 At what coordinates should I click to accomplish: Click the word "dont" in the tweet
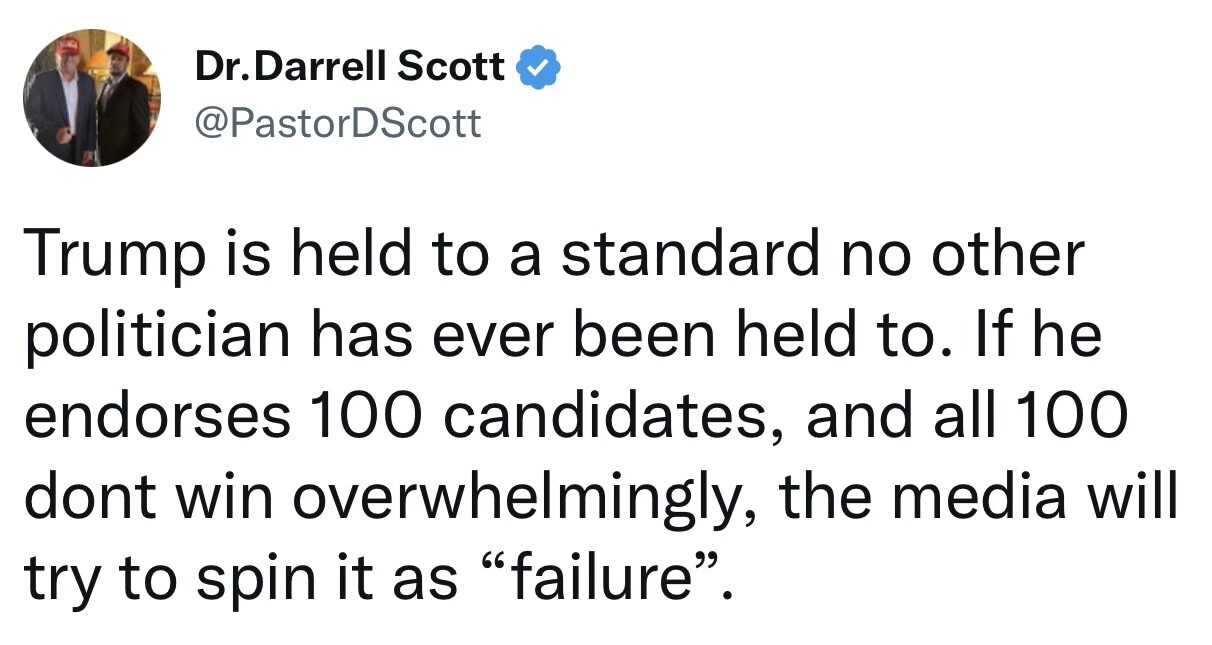(89, 495)
